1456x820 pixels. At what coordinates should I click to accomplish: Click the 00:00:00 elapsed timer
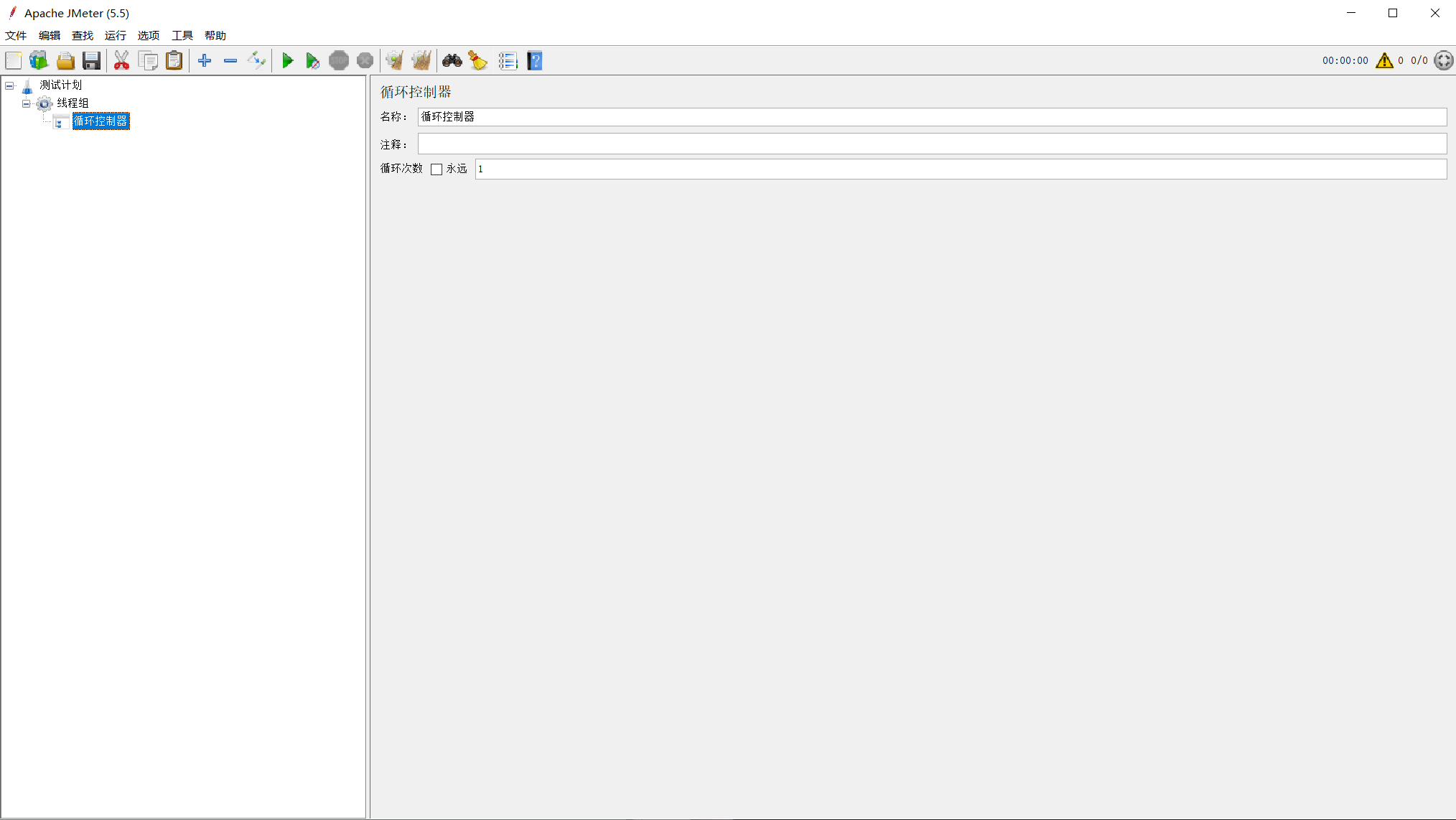[x=1345, y=61]
